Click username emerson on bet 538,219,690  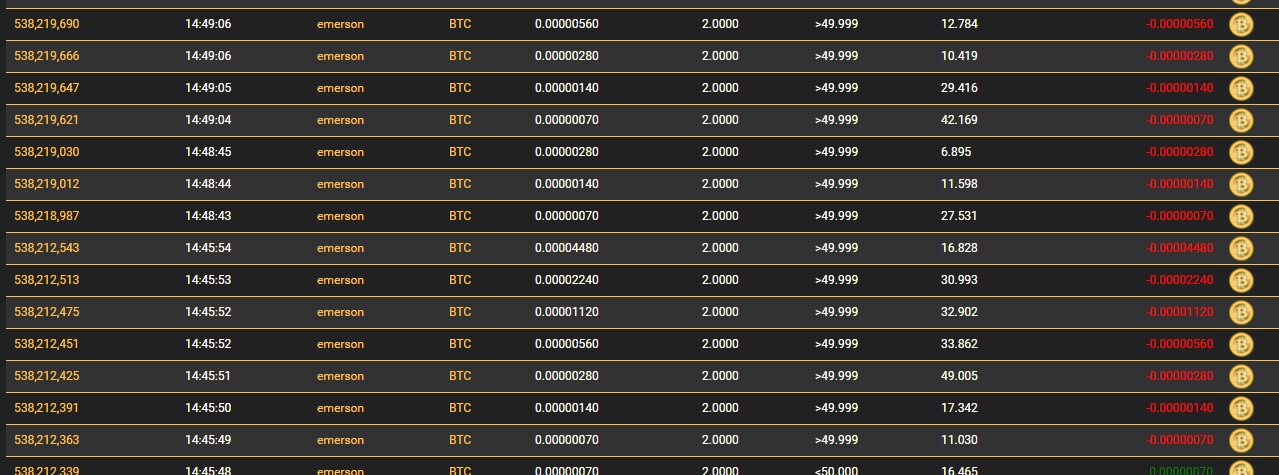click(340, 24)
